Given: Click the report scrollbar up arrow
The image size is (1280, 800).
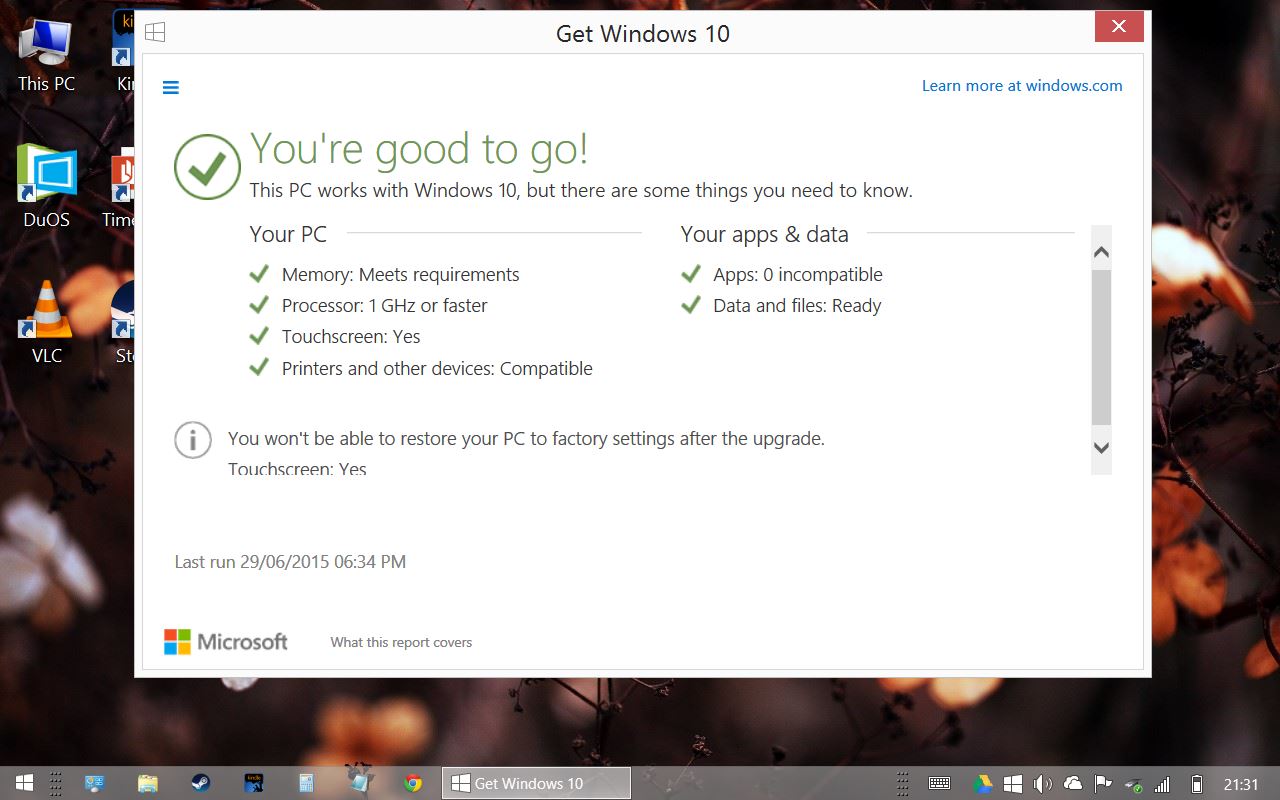Looking at the screenshot, I should click(1101, 252).
